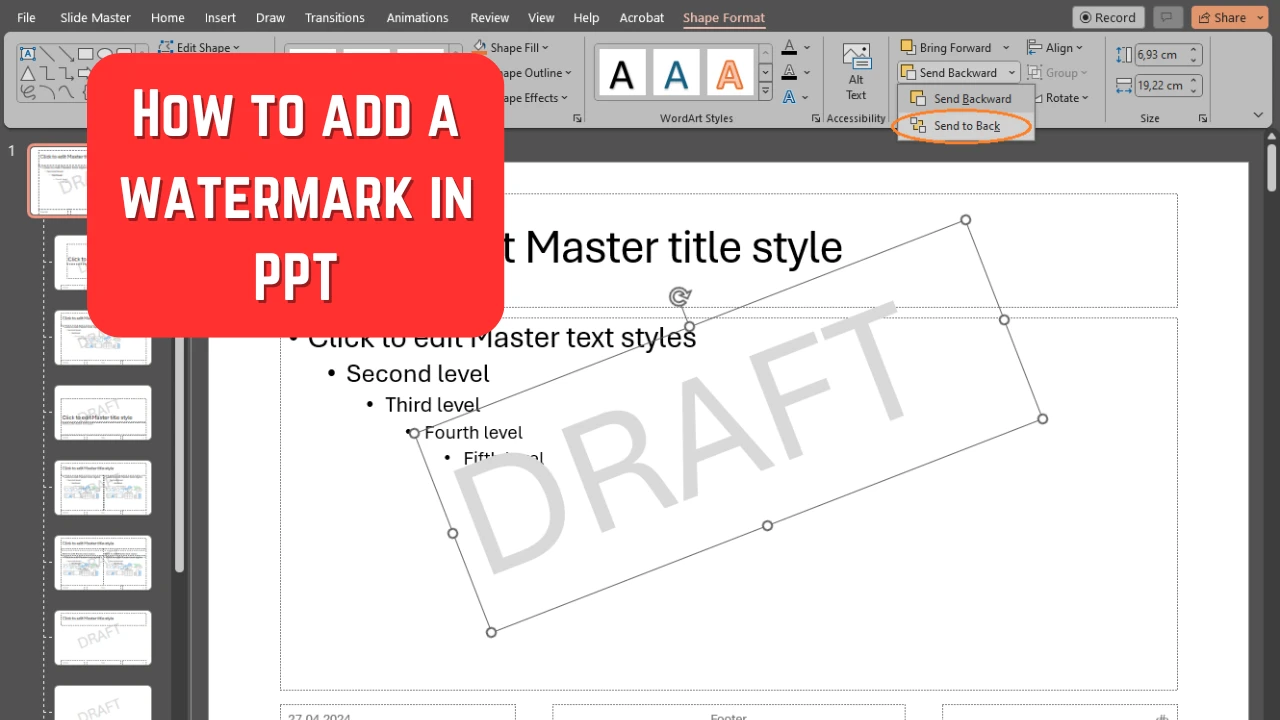The height and width of the screenshot is (720, 1280).
Task: Click the Text Fill color icon
Action: pos(789,47)
